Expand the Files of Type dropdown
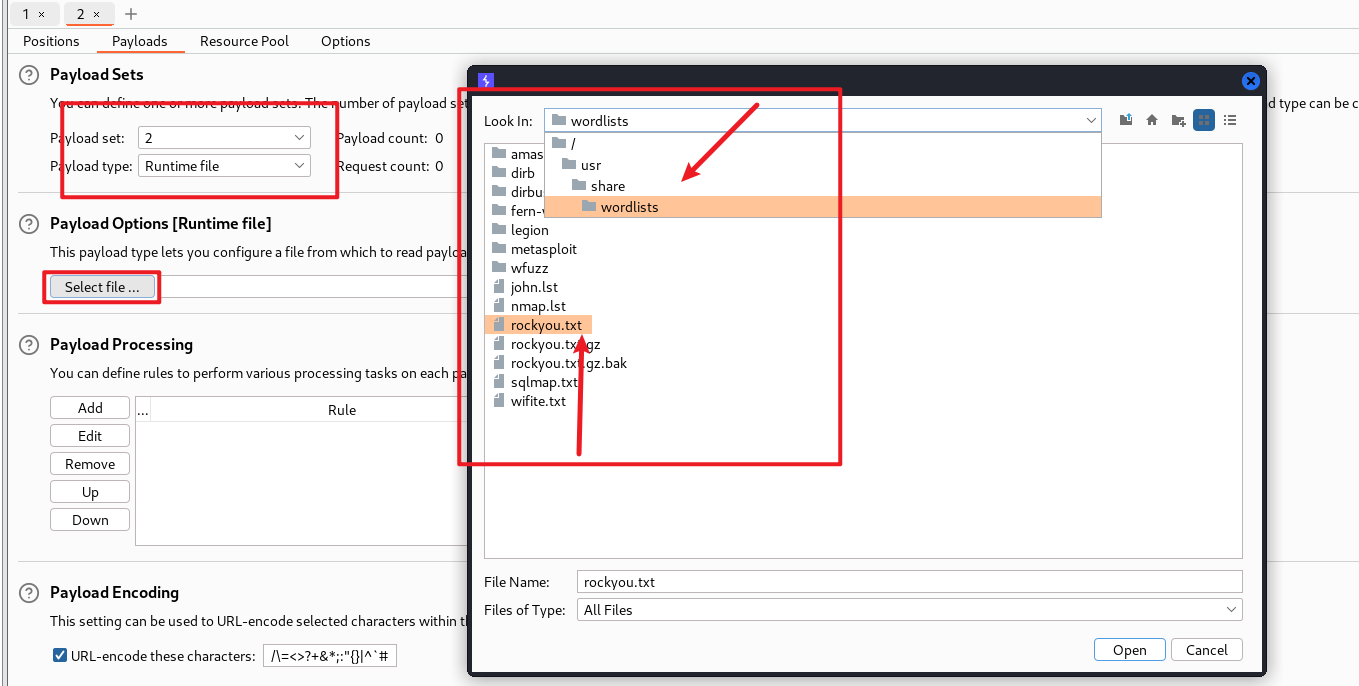Viewport: 1359px width, 686px height. pos(909,610)
